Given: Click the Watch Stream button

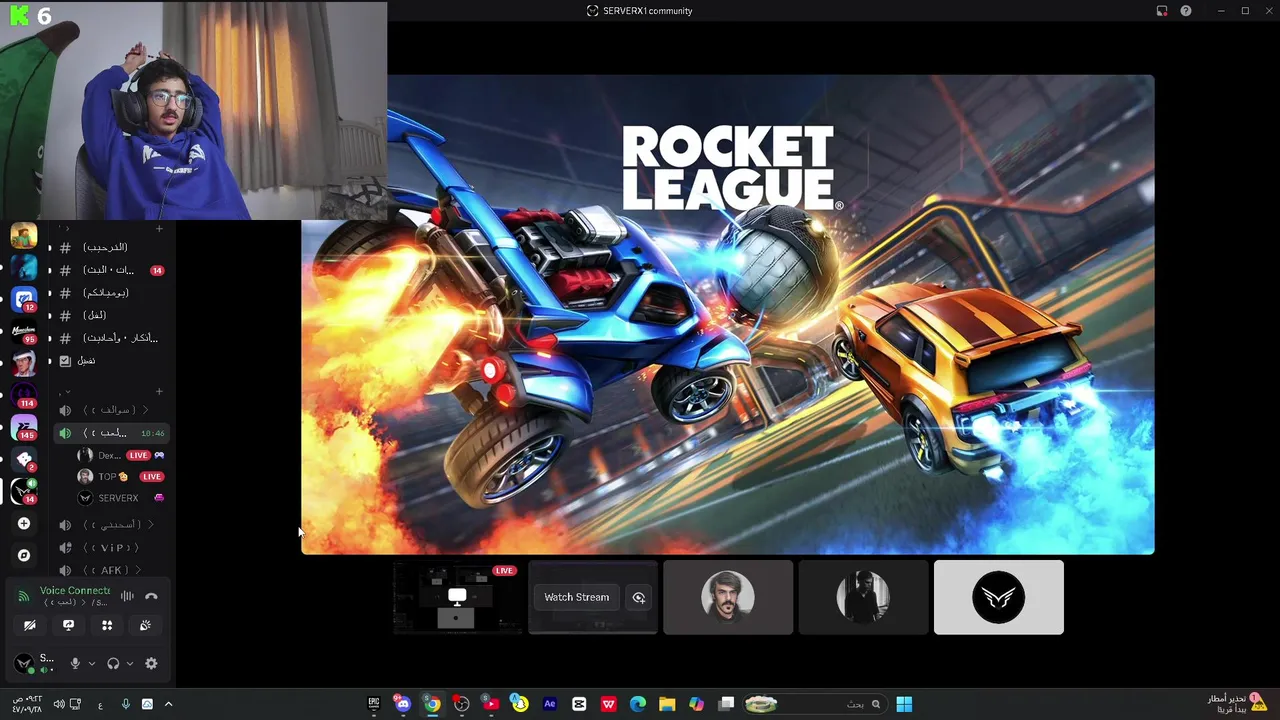Looking at the screenshot, I should click(576, 597).
